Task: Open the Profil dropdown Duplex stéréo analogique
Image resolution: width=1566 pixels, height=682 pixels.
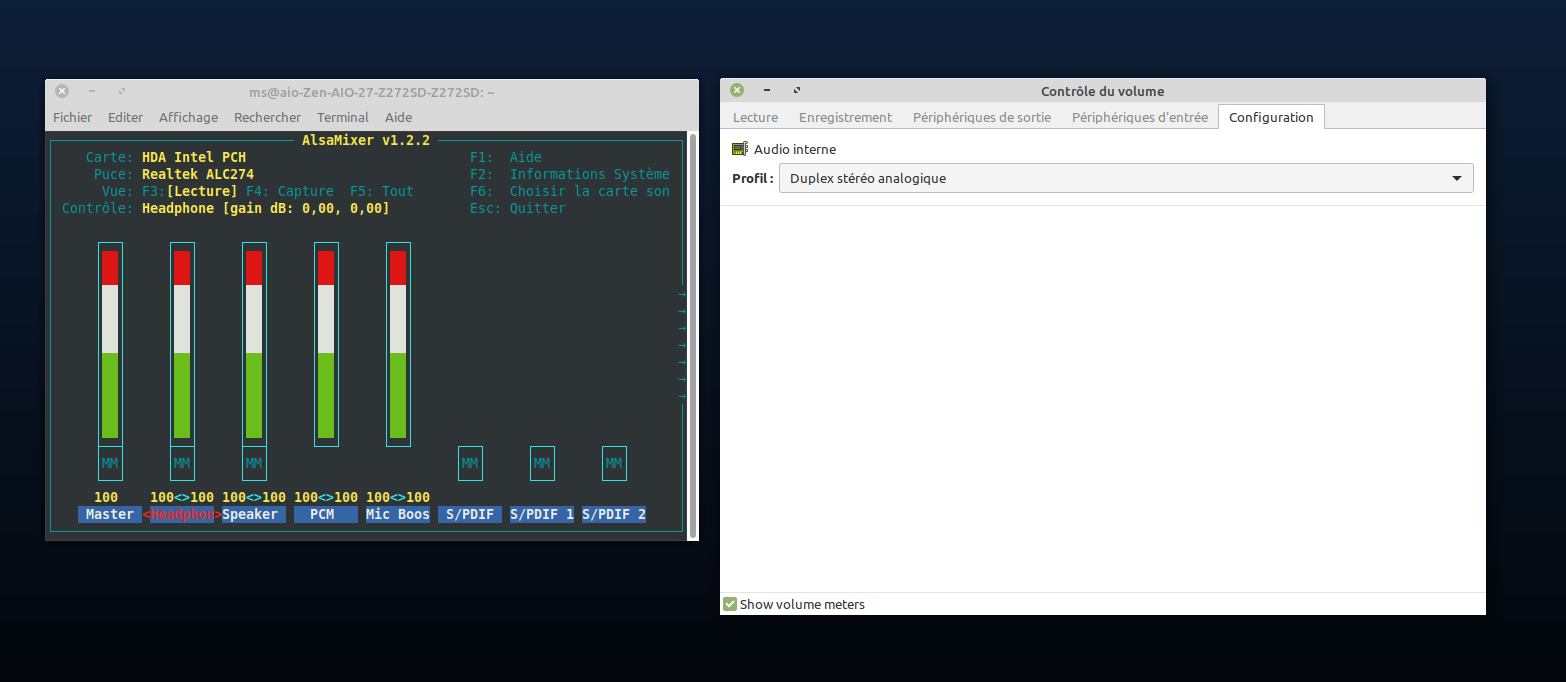Action: point(1125,179)
